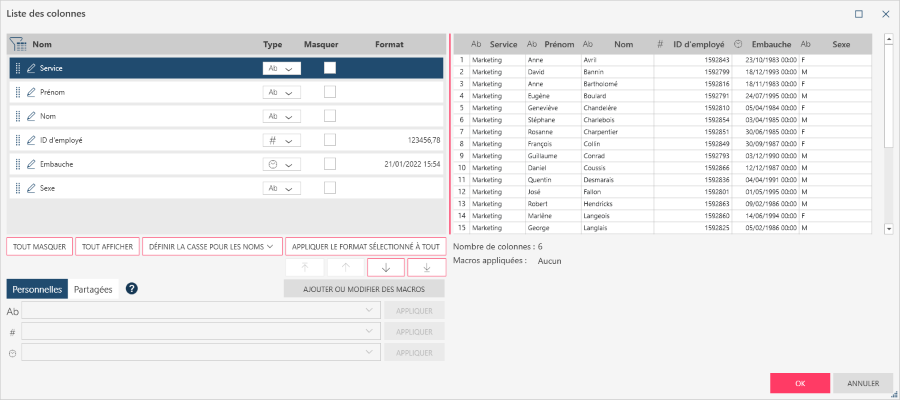
Task: Open Définir la casse pour les noms dropdown
Action: coord(211,246)
